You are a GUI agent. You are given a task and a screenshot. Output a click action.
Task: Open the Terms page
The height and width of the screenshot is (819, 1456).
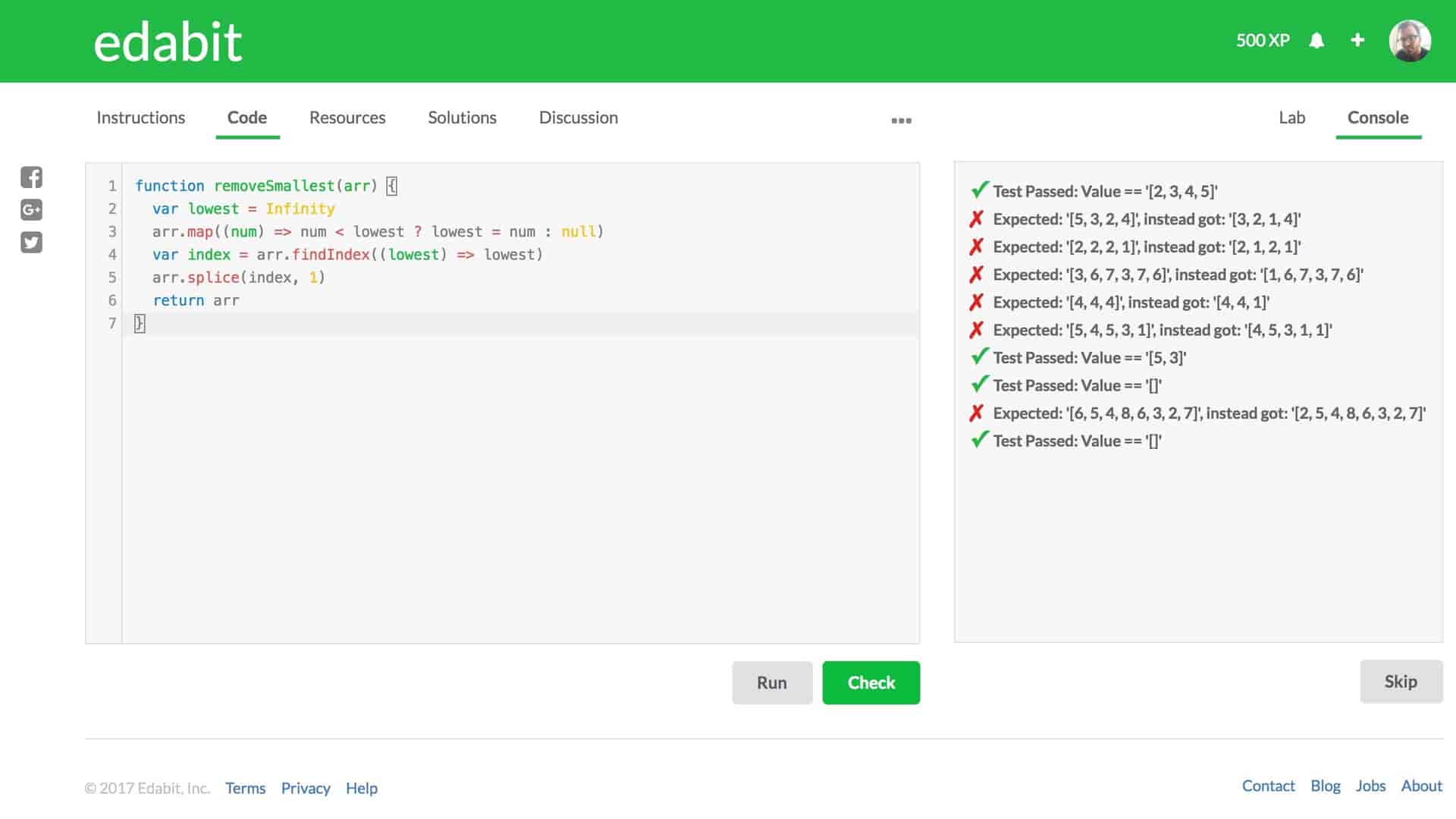tap(245, 788)
